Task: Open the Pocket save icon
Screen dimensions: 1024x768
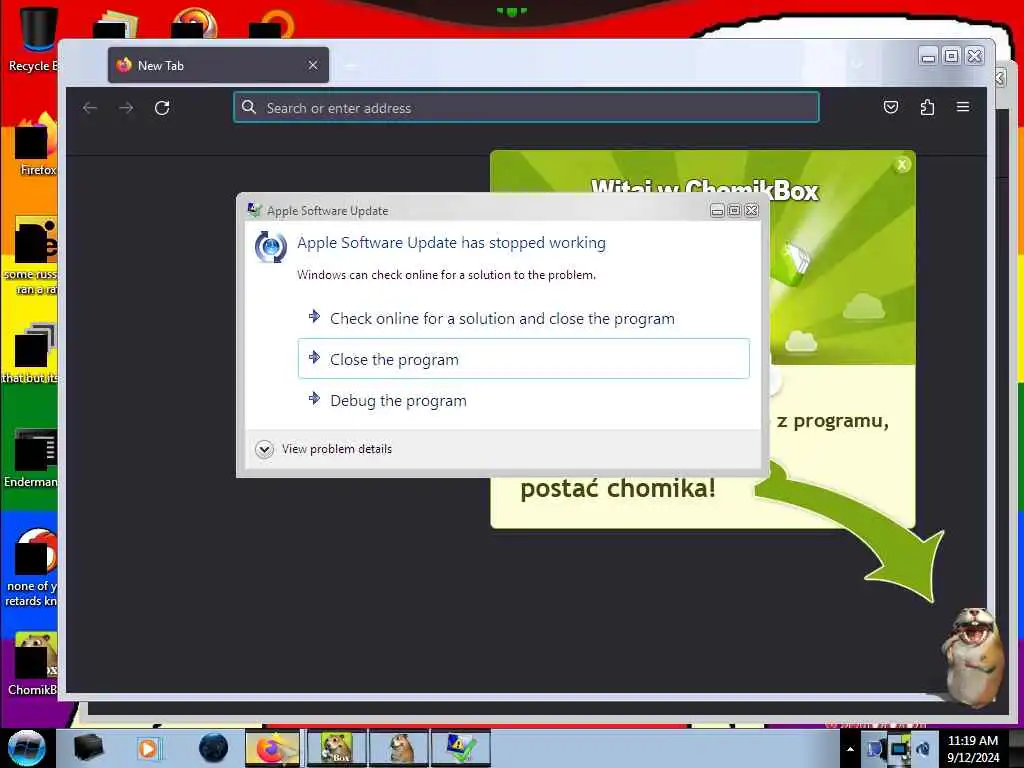Action: [891, 107]
